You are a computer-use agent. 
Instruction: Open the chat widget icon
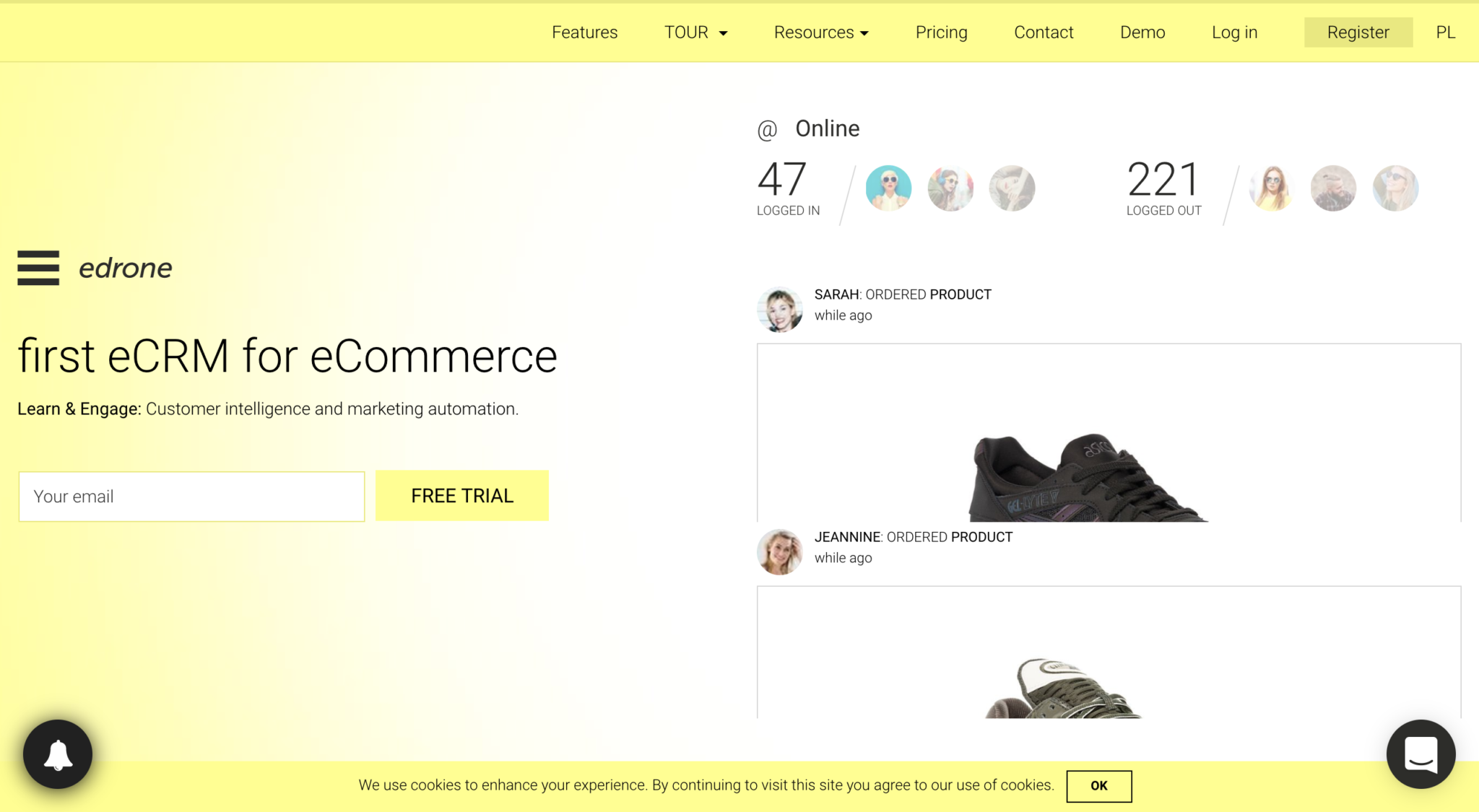tap(1421, 754)
